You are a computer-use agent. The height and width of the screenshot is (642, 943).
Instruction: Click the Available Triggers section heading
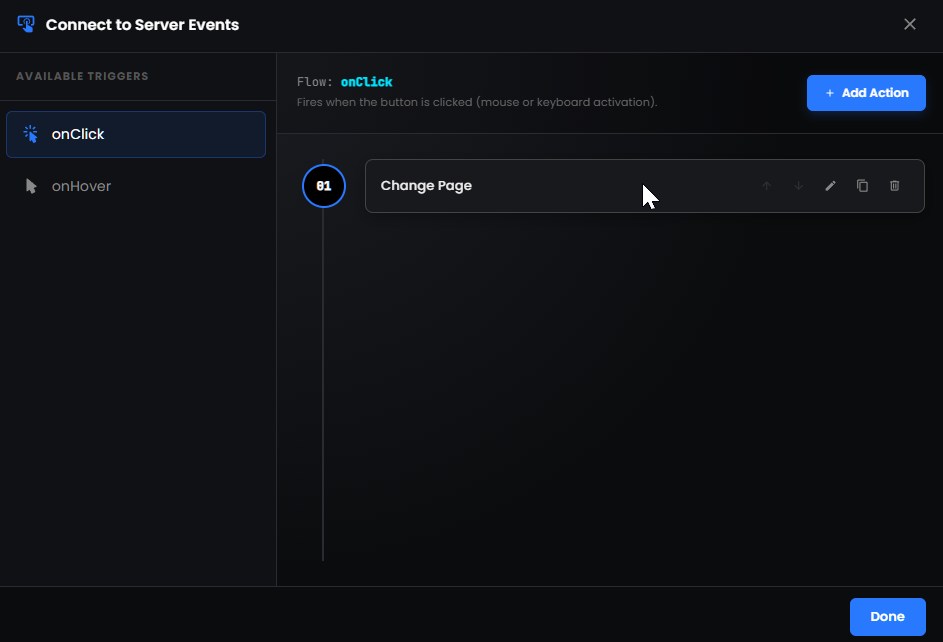[x=82, y=76]
